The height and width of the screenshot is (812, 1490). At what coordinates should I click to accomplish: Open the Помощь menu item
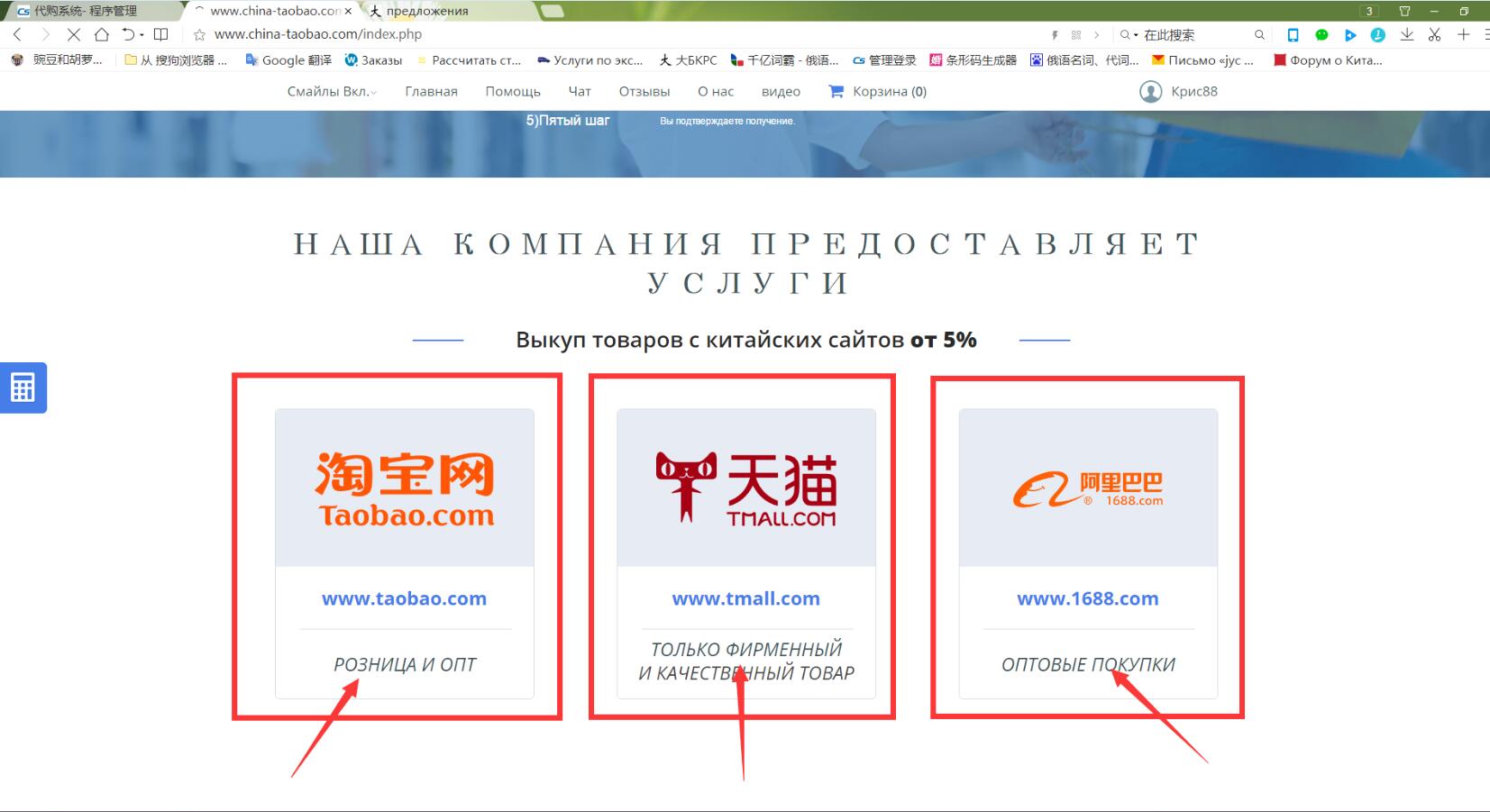(x=513, y=91)
